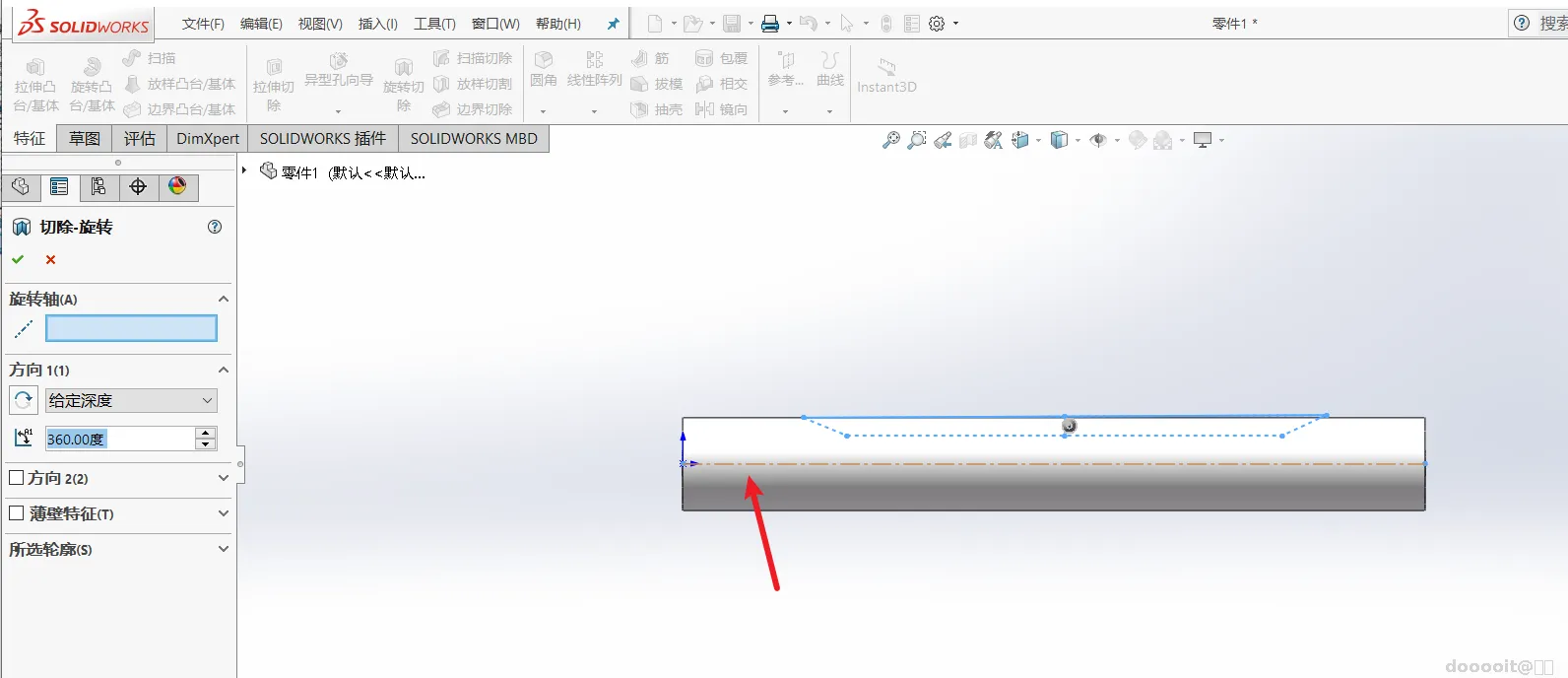
Task: Switch to the 评估 tab
Action: pos(140,139)
